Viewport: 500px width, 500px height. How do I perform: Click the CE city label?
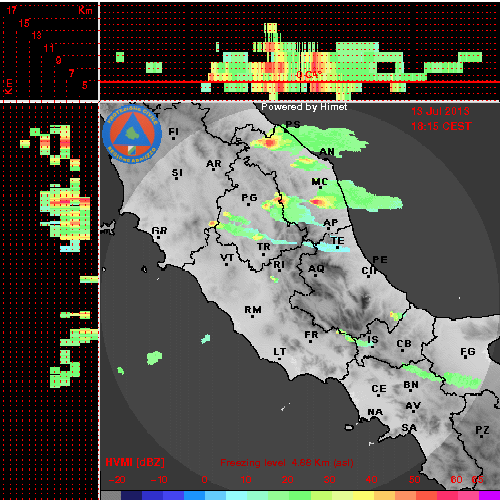click(x=379, y=389)
